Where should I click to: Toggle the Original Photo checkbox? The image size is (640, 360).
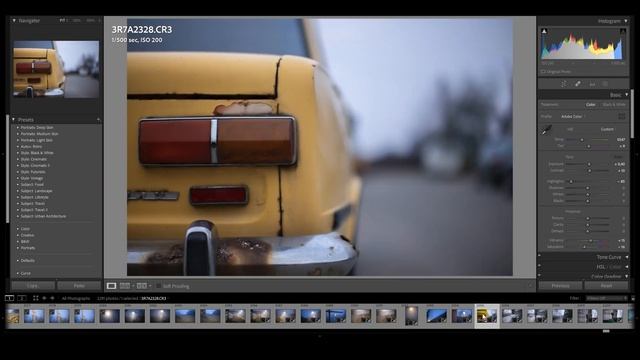[x=543, y=71]
